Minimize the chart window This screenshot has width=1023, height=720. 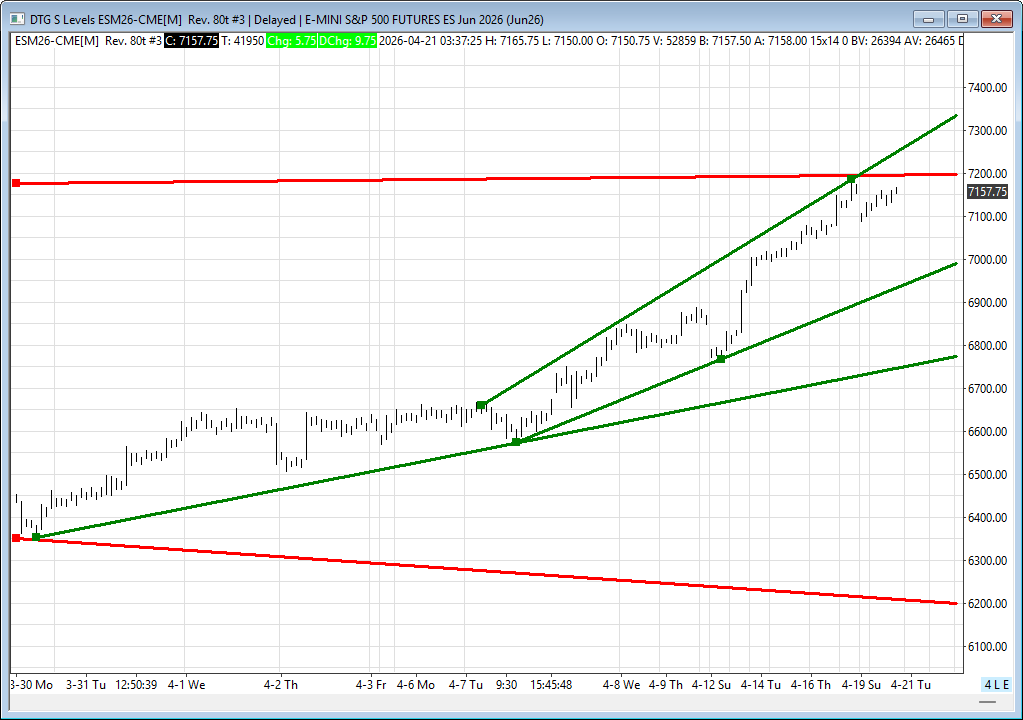tap(929, 18)
